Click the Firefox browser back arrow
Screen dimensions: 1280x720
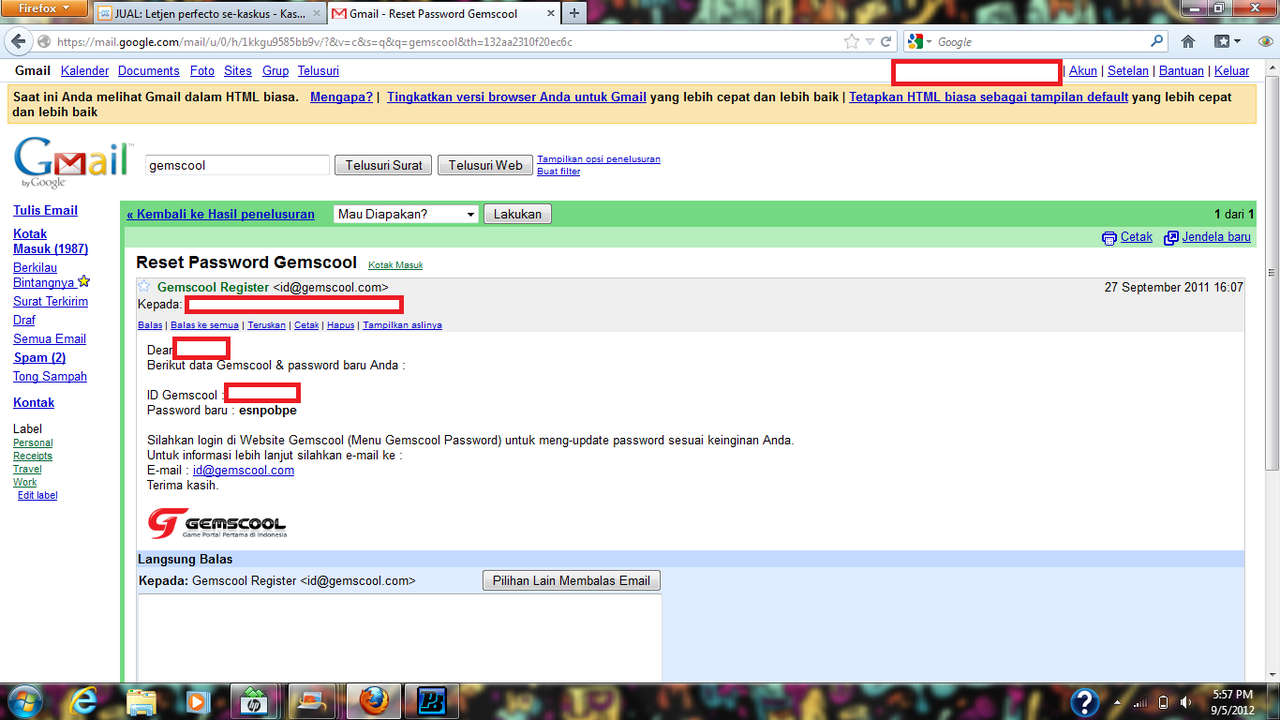19,42
